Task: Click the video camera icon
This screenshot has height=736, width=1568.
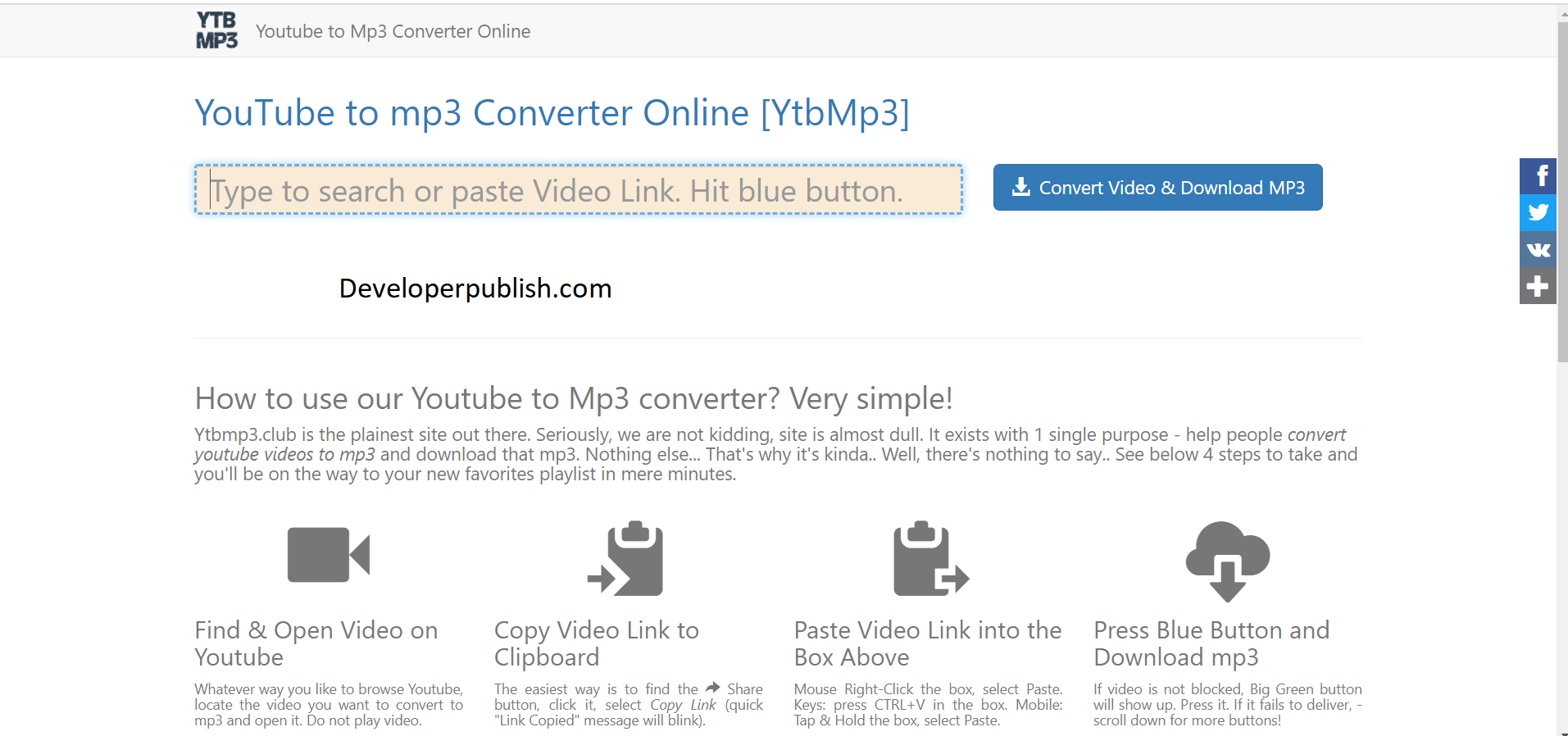Action: [x=329, y=555]
